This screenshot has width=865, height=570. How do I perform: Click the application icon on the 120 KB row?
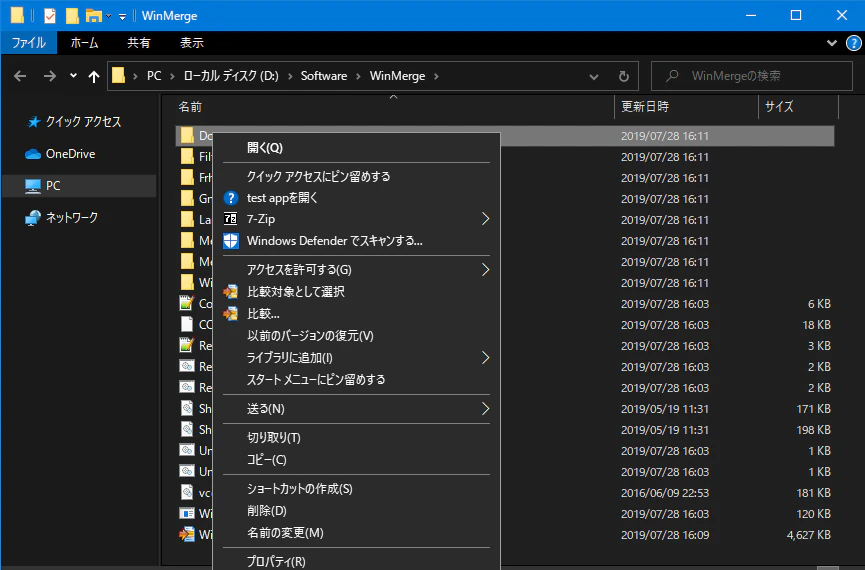(187, 514)
